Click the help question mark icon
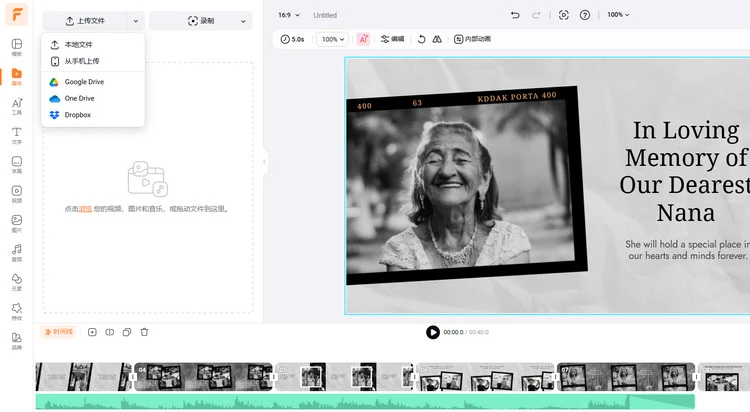750x412 pixels. [585, 15]
